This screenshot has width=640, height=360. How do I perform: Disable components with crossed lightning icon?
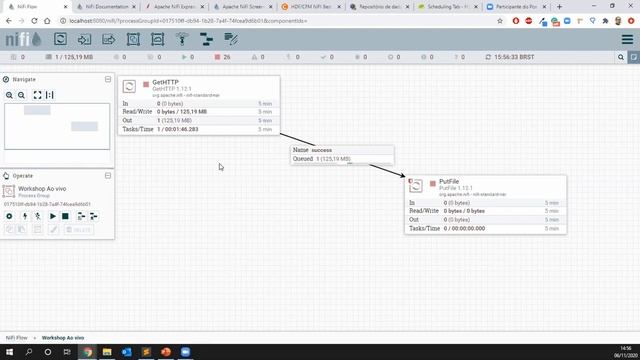click(38, 216)
